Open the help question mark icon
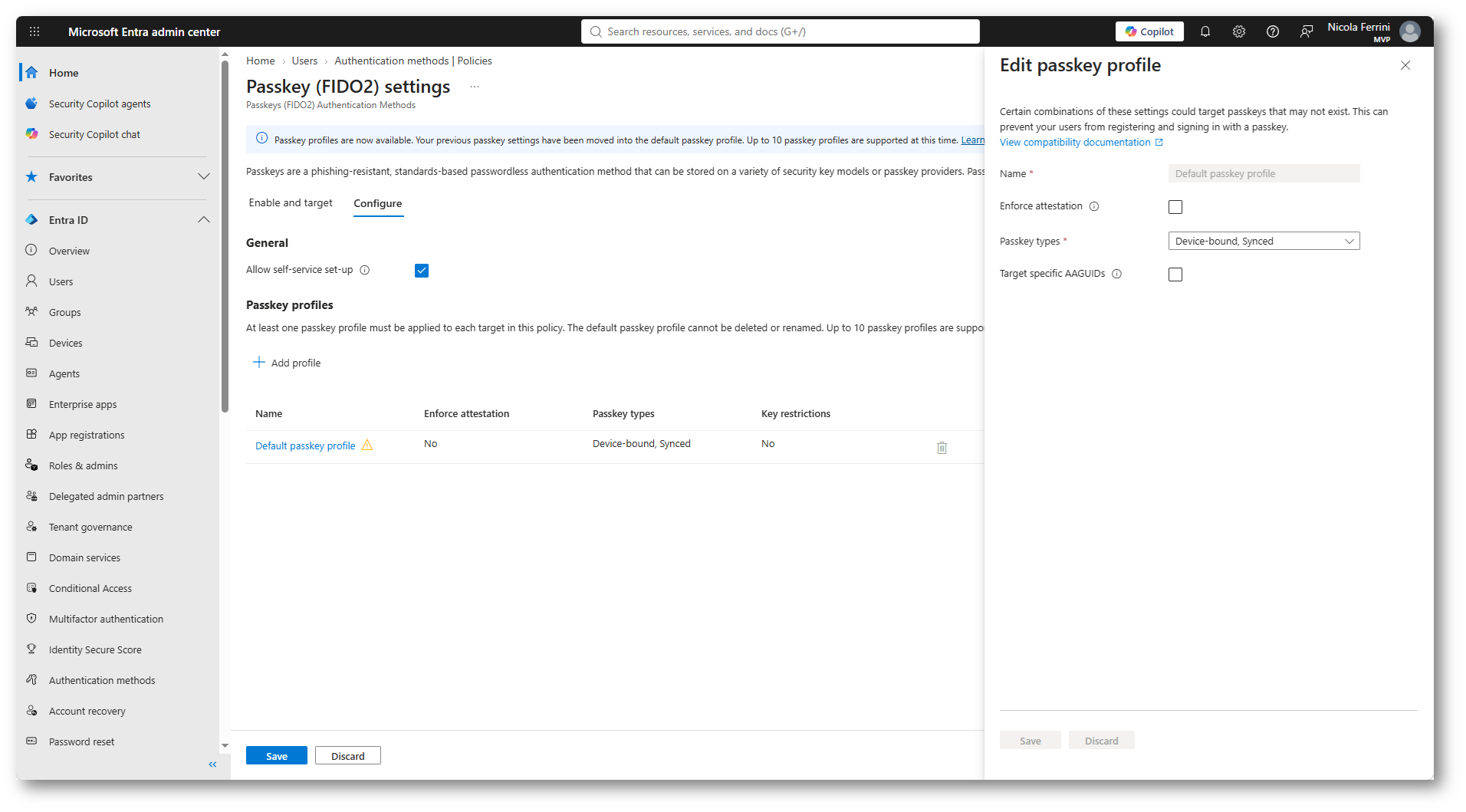This screenshot has height=812, width=1466. pos(1273,31)
